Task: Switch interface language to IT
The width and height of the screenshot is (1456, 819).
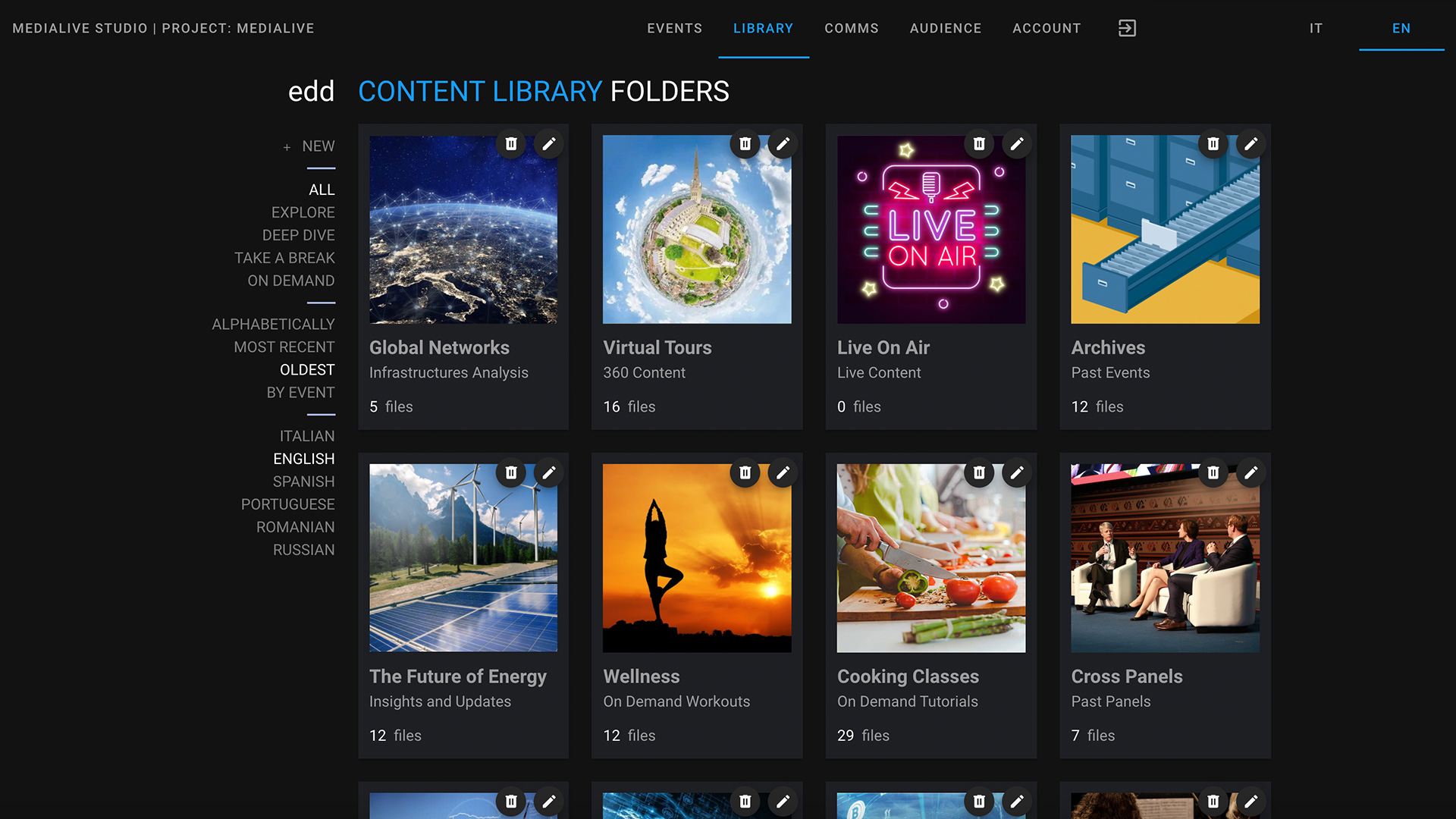Action: click(x=1316, y=28)
